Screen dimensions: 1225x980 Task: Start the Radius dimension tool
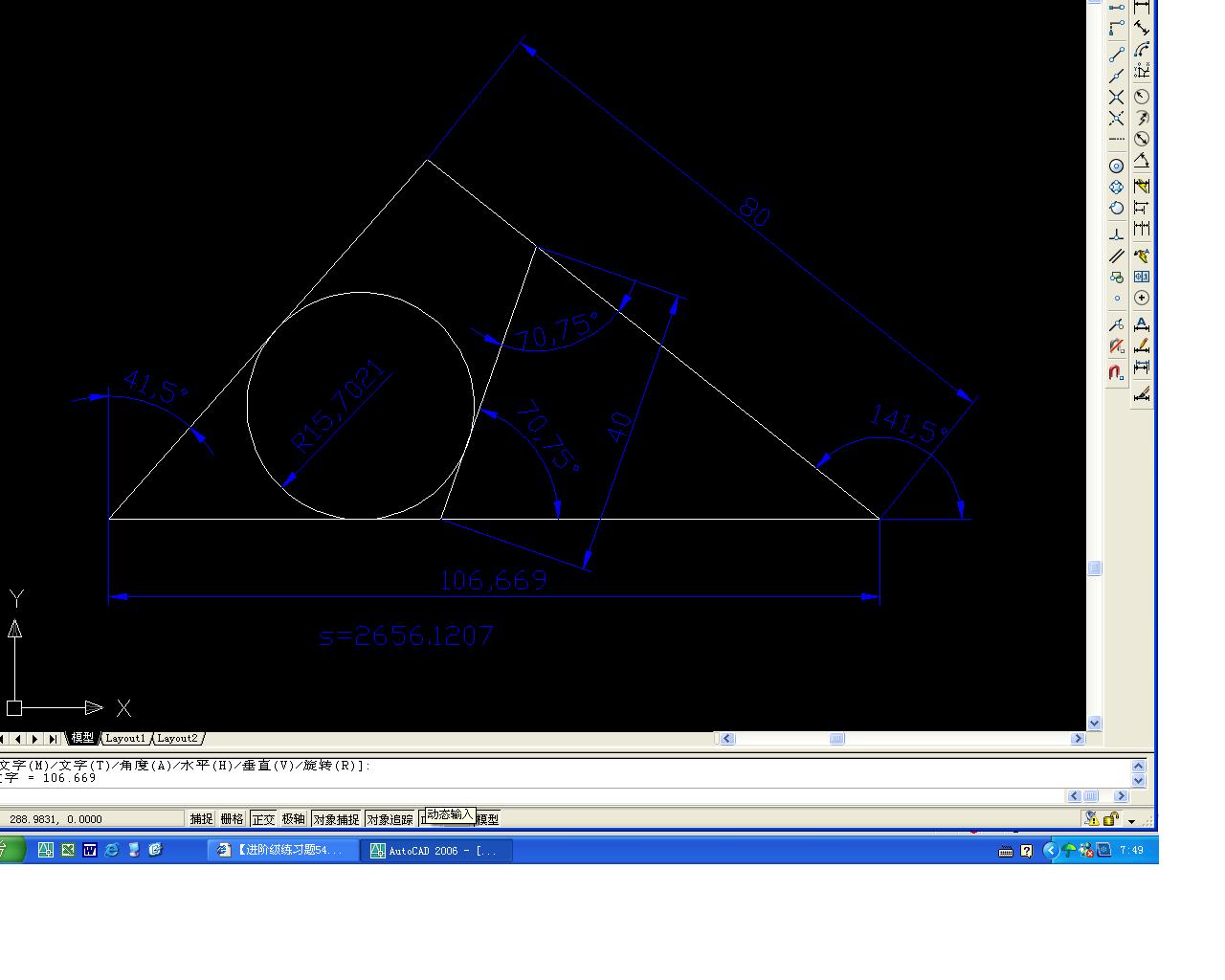(x=1142, y=97)
